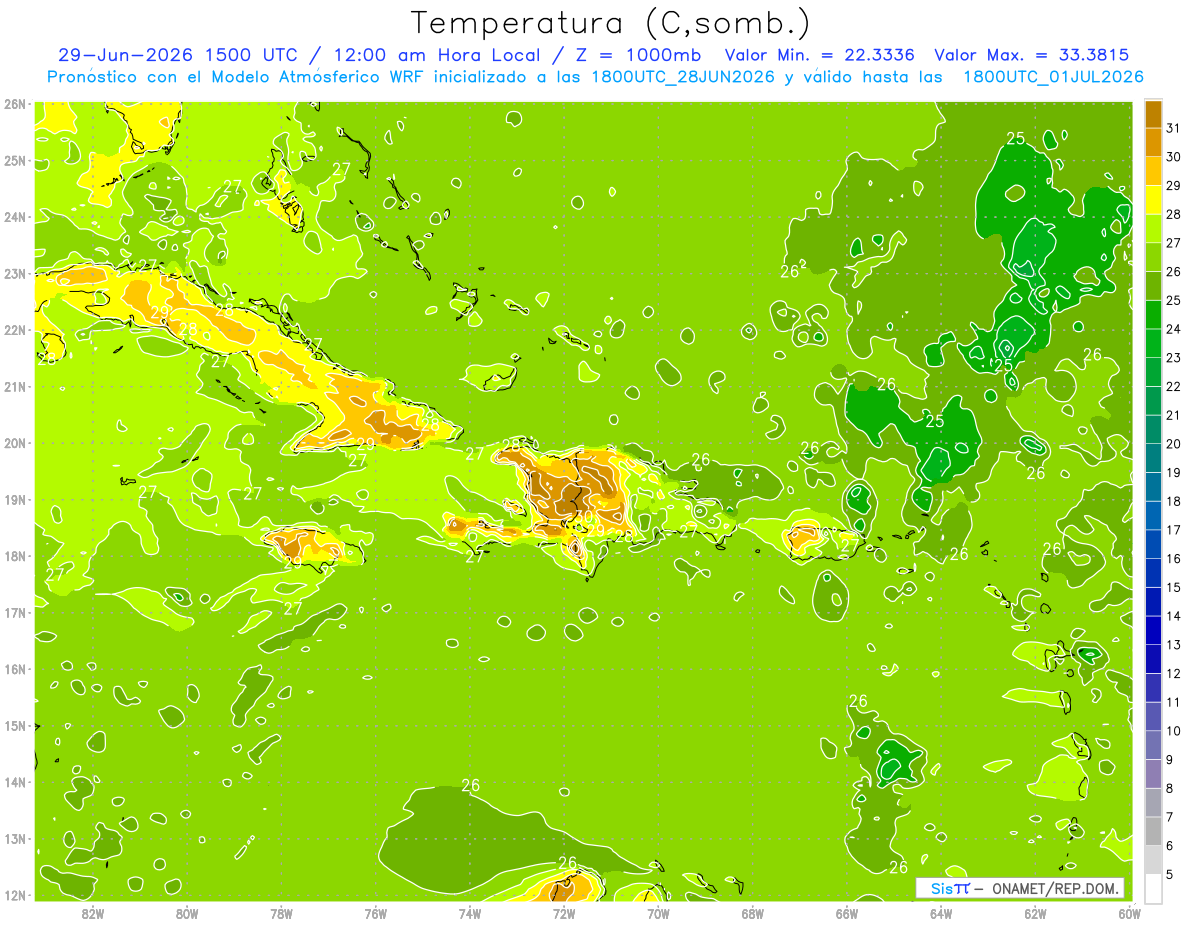The height and width of the screenshot is (927, 1200).
Task: Click the dark blue color bar segment between 12 and 13
Action: (x=1153, y=658)
